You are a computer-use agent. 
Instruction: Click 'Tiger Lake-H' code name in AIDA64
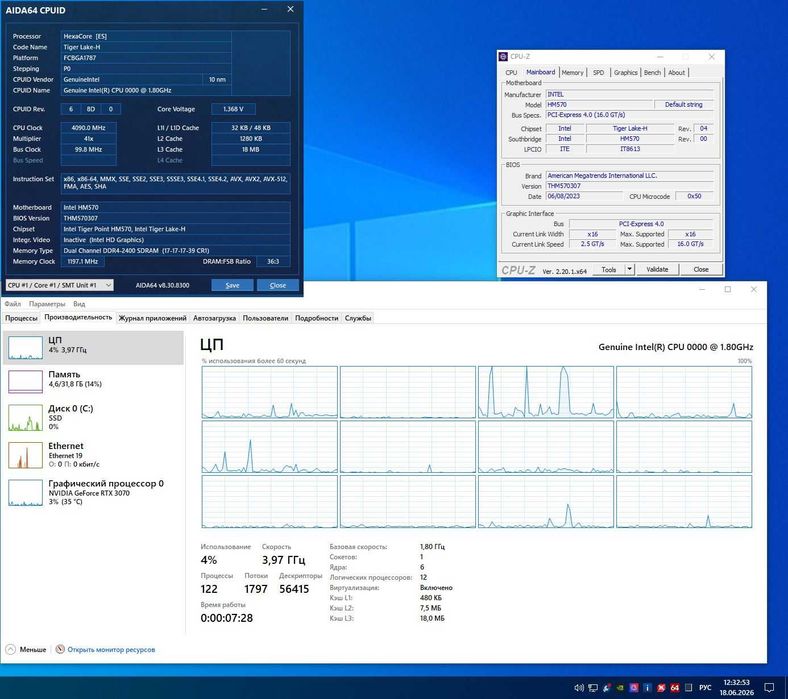146,47
